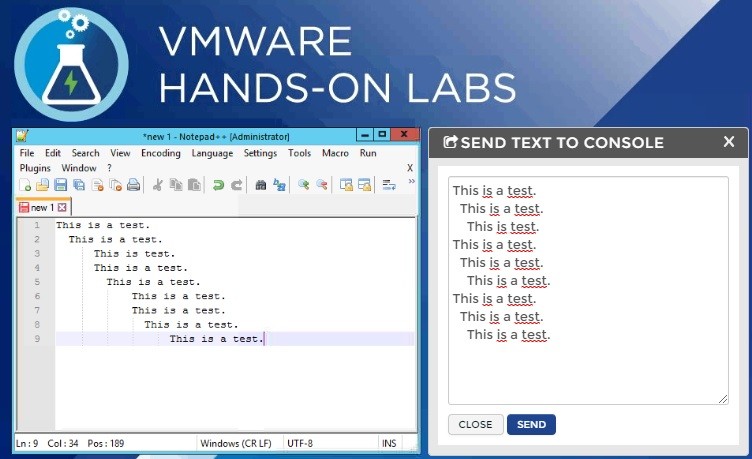Click the Save icon in the toolbar
This screenshot has width=752, height=459.
[x=60, y=185]
